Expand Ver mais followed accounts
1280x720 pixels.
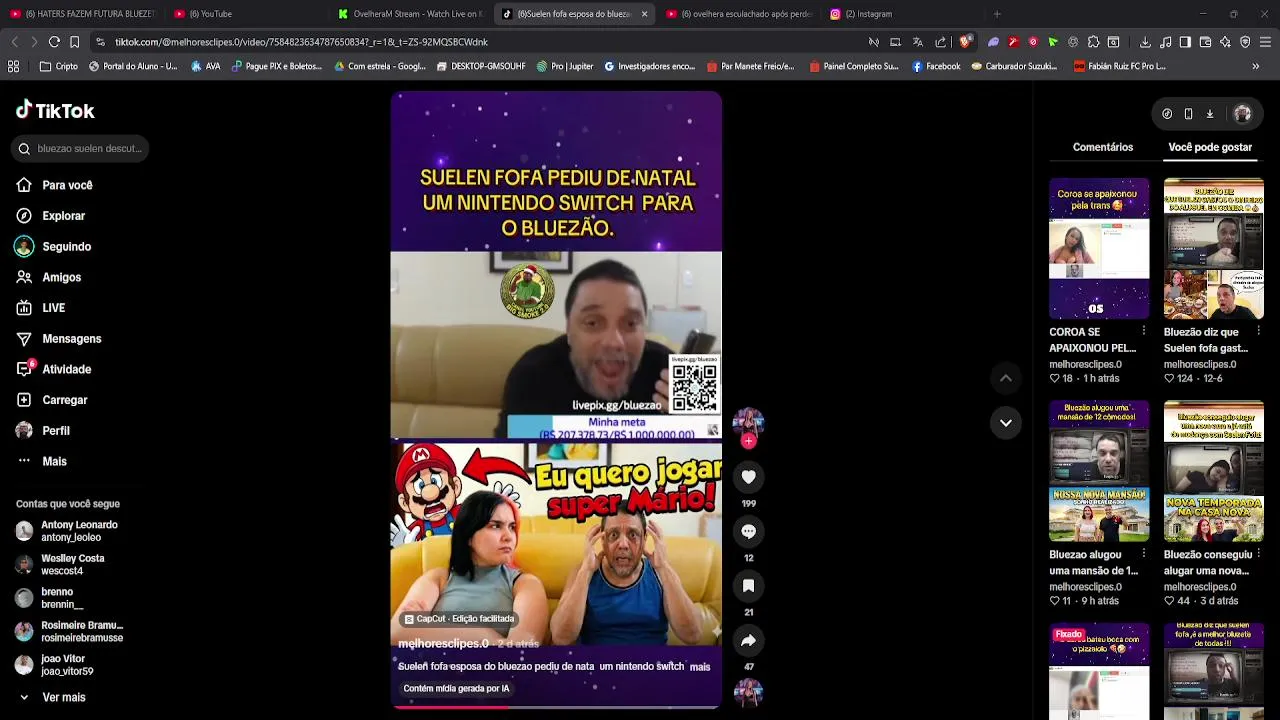coord(52,697)
